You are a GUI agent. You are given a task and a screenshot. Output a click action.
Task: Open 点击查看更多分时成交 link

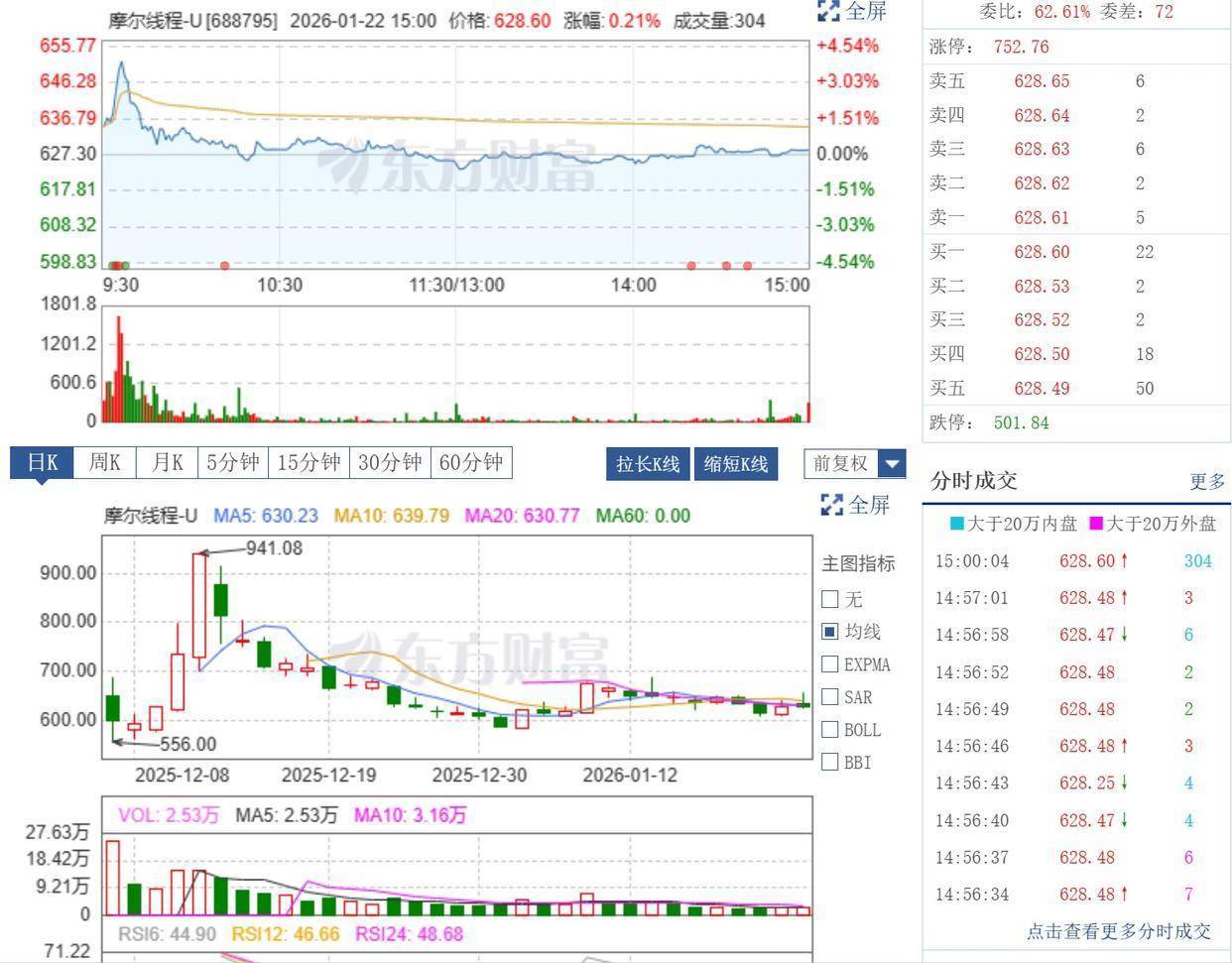1118,931
